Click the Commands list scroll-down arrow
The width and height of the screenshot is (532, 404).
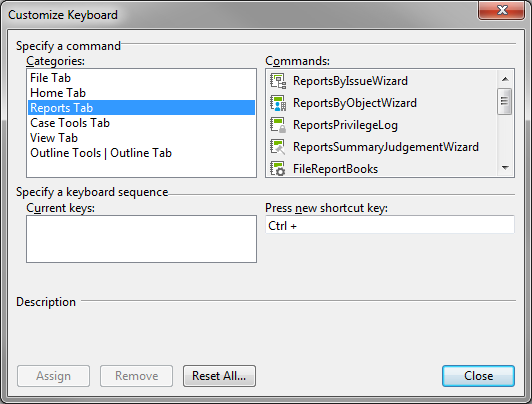tap(505, 168)
